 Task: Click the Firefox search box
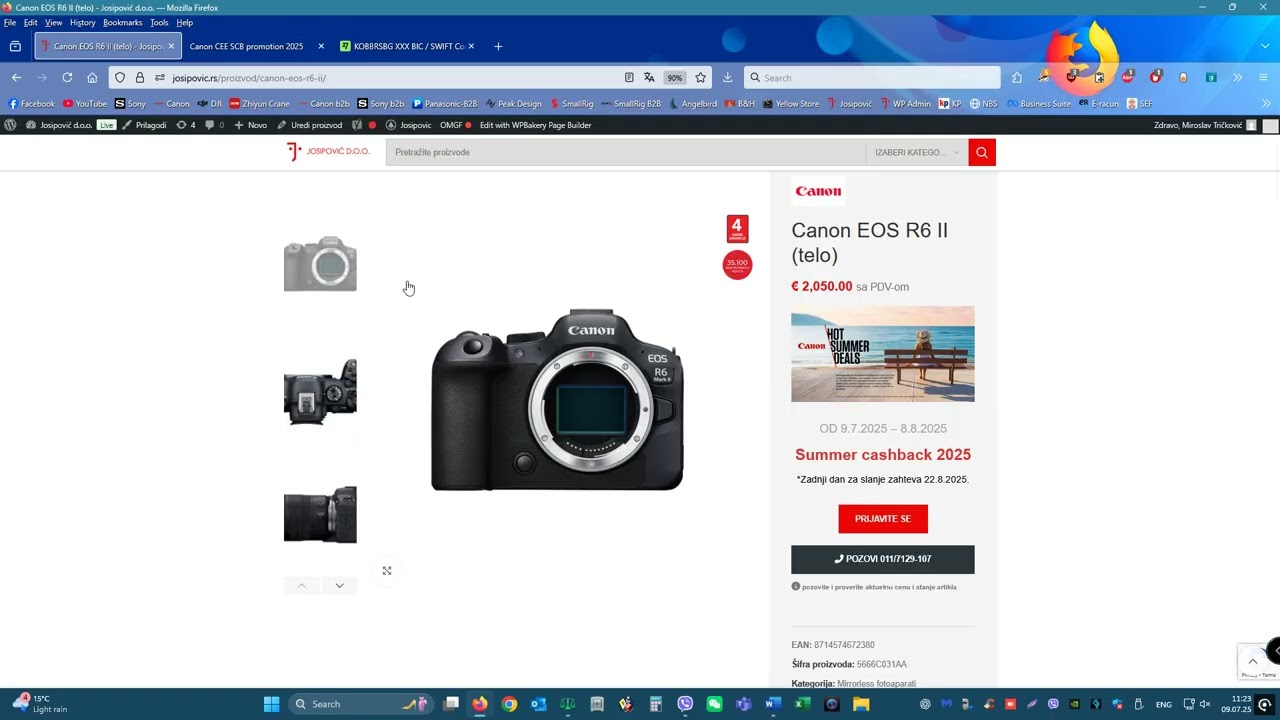pos(872,77)
